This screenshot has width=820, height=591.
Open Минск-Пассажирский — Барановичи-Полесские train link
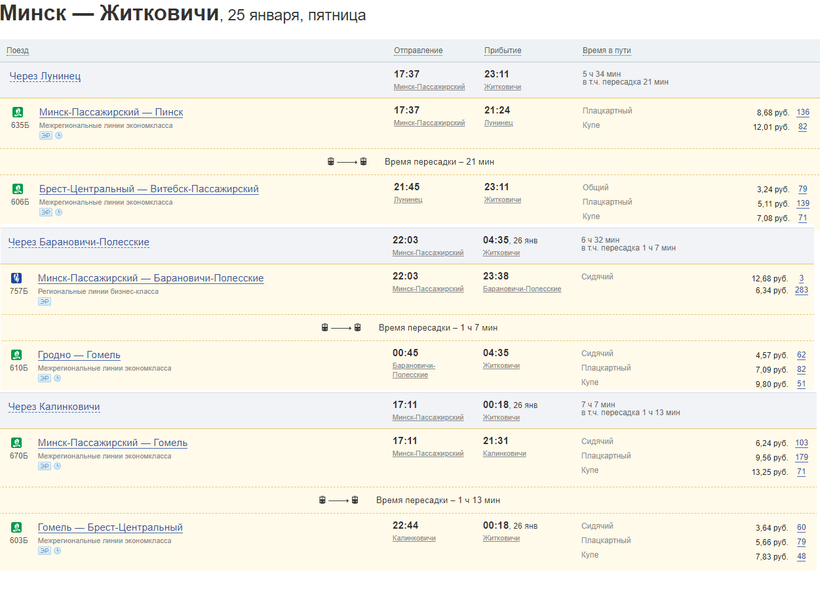(x=150, y=278)
